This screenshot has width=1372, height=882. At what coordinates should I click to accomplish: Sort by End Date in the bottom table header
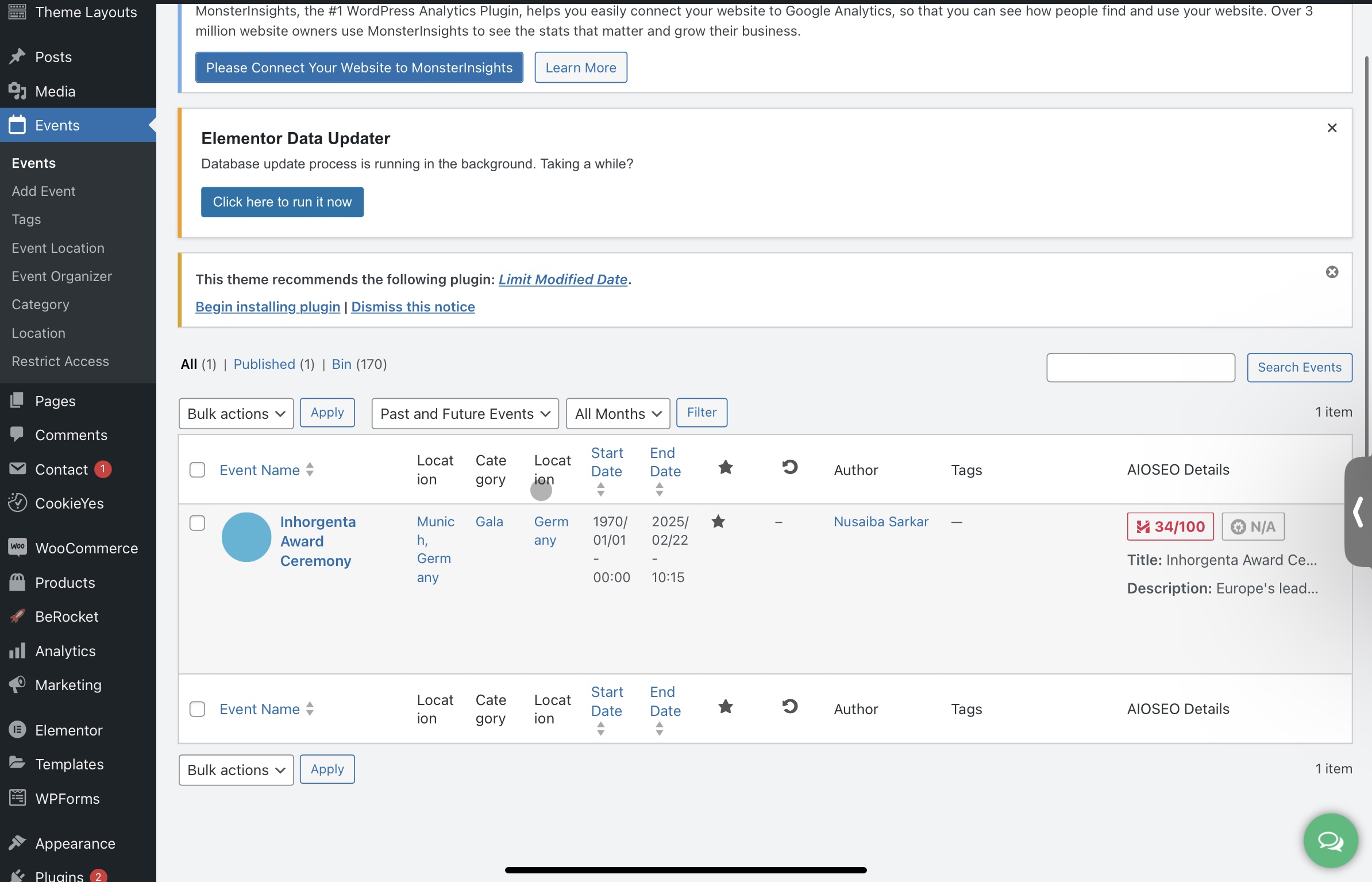(x=665, y=710)
